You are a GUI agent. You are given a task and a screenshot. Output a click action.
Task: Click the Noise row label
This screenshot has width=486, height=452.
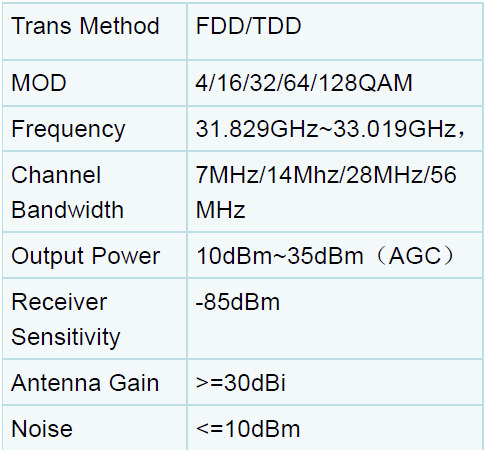[x=42, y=429]
